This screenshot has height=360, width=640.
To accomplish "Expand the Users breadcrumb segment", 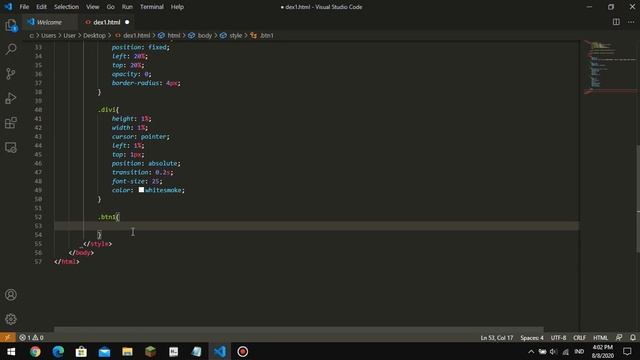I will (49, 36).
